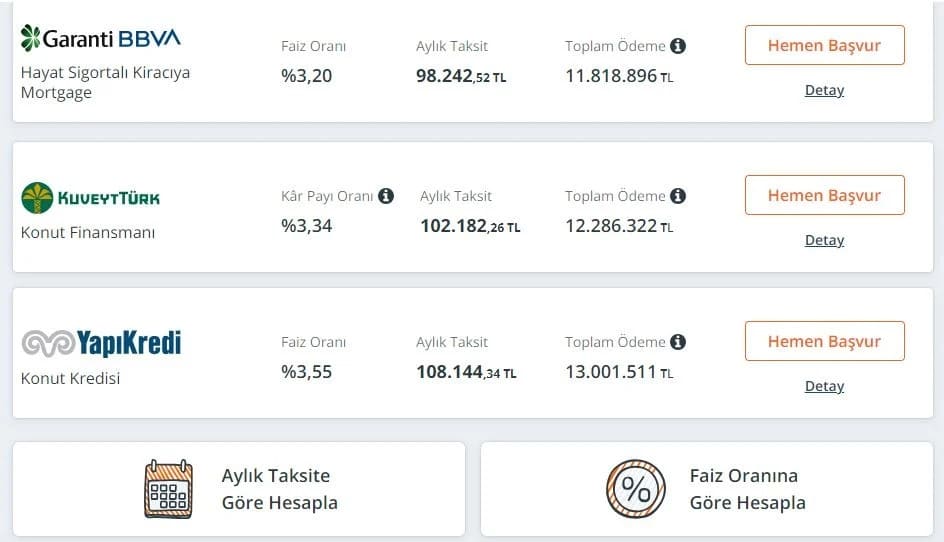Show info for Yapı Kredi Toplam Ödeme
This screenshot has width=944, height=542.
(x=678, y=342)
